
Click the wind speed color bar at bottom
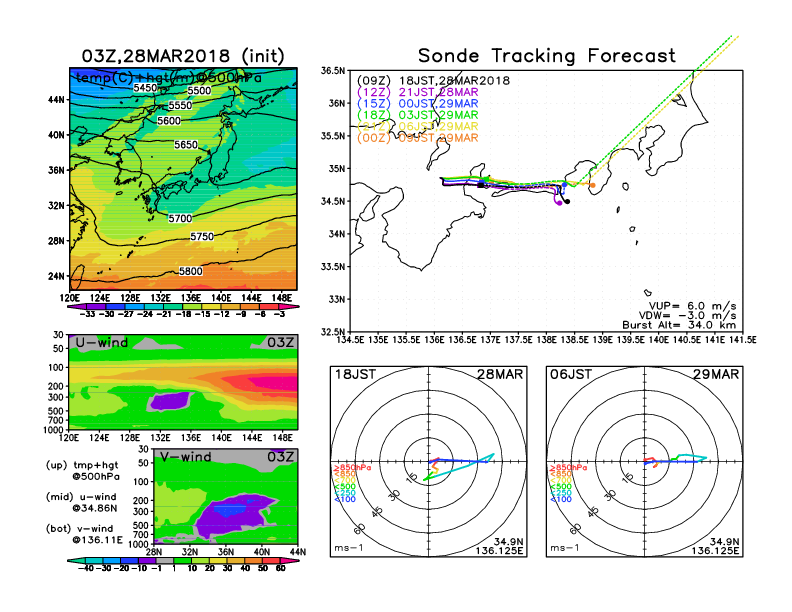tap(182, 560)
